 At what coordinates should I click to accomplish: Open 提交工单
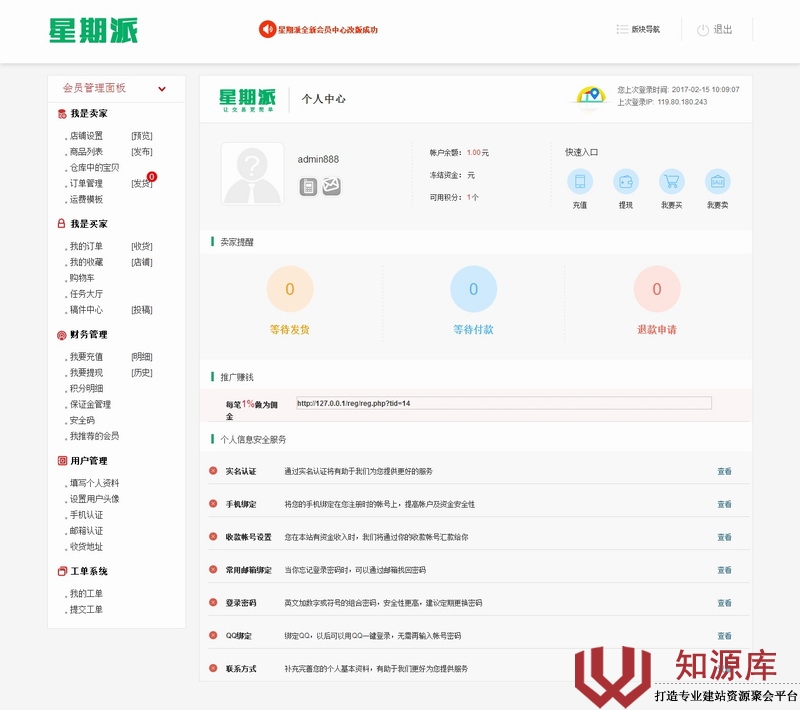pyautogui.click(x=86, y=610)
